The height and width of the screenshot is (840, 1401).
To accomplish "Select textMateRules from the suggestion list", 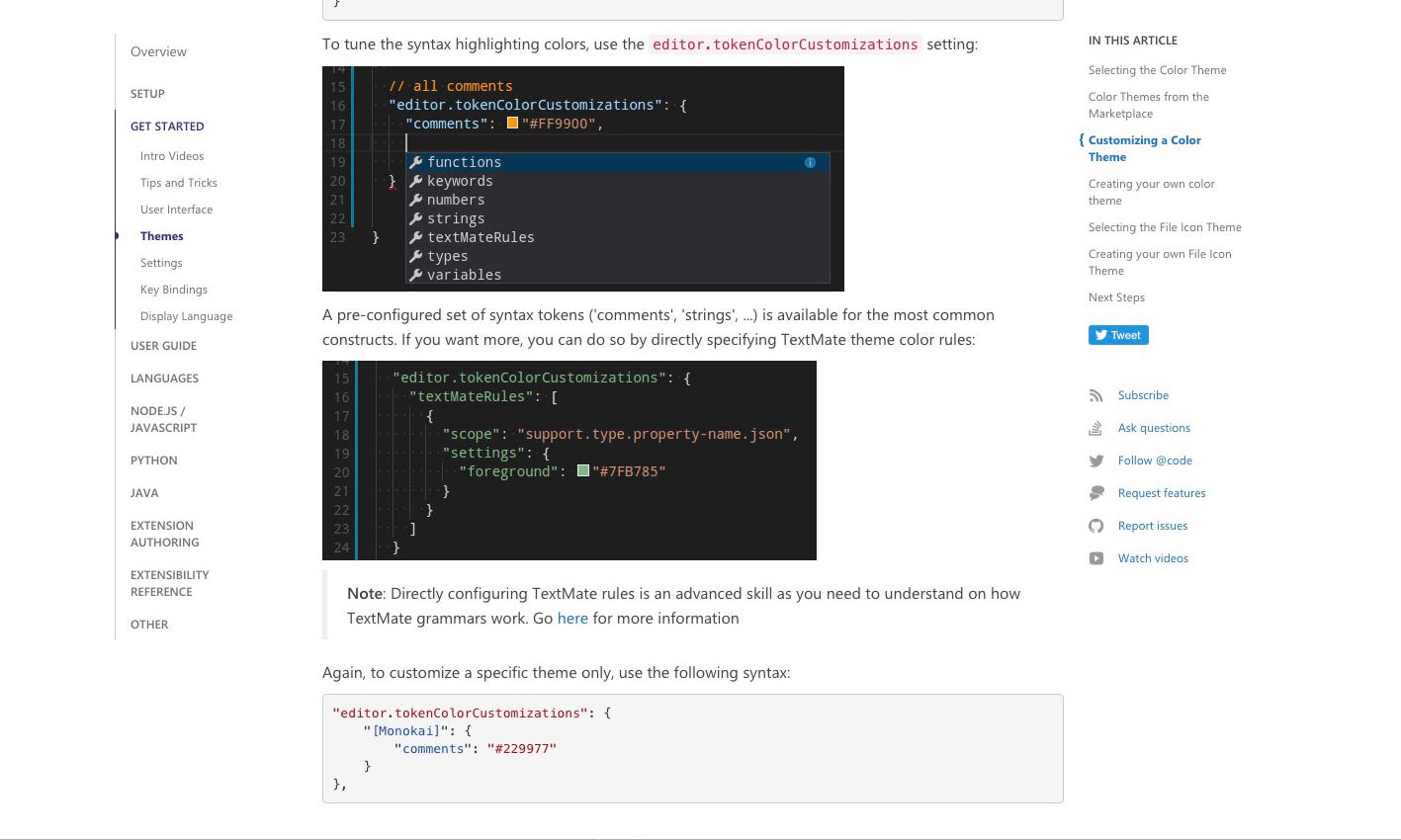I will (x=481, y=237).
